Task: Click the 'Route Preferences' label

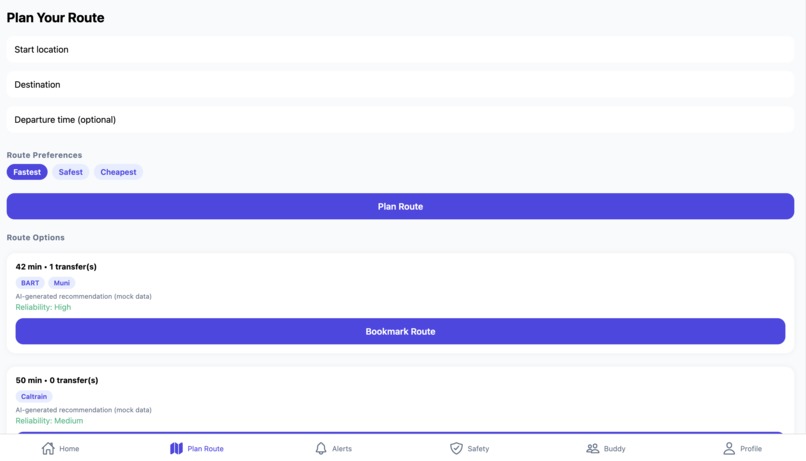Action: [44, 155]
